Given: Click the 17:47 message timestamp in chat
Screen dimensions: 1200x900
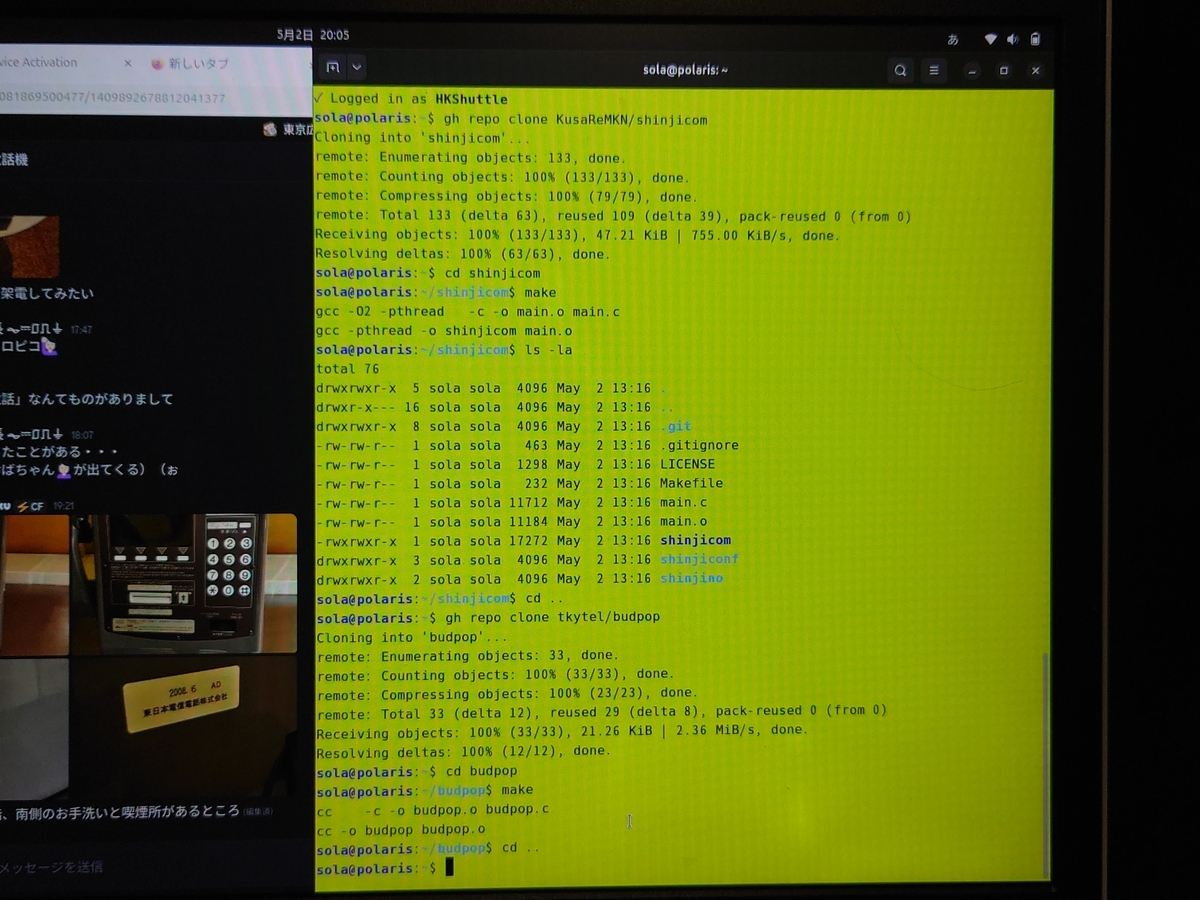Looking at the screenshot, I should [81, 329].
